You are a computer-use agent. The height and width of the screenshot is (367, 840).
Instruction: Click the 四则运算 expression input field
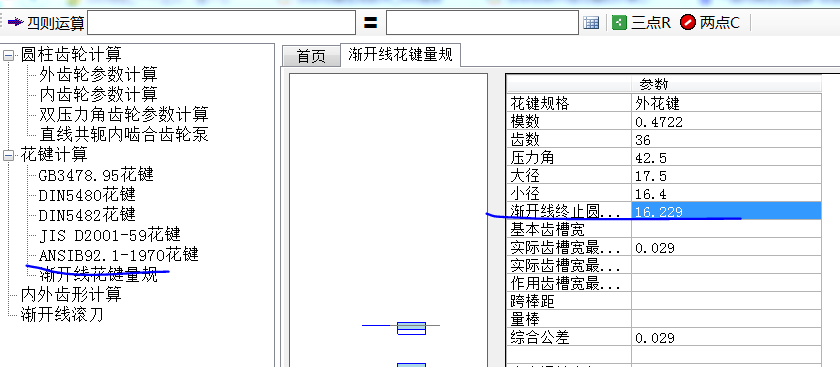tap(221, 23)
